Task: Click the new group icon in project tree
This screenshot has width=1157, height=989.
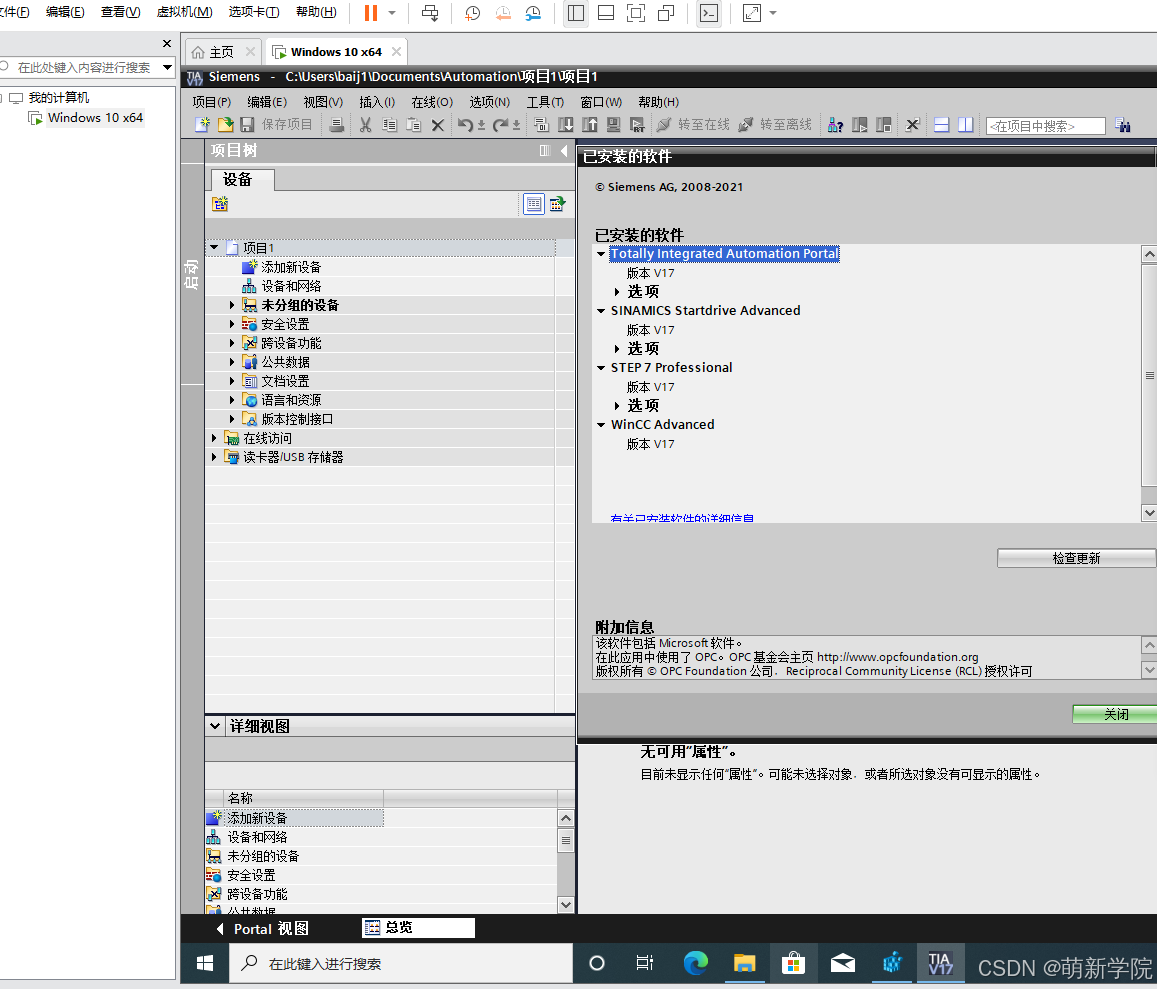Action: [x=220, y=204]
